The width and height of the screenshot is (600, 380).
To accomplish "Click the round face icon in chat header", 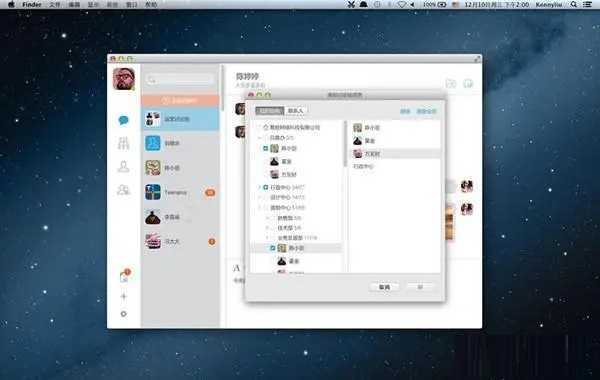I will pos(468,83).
